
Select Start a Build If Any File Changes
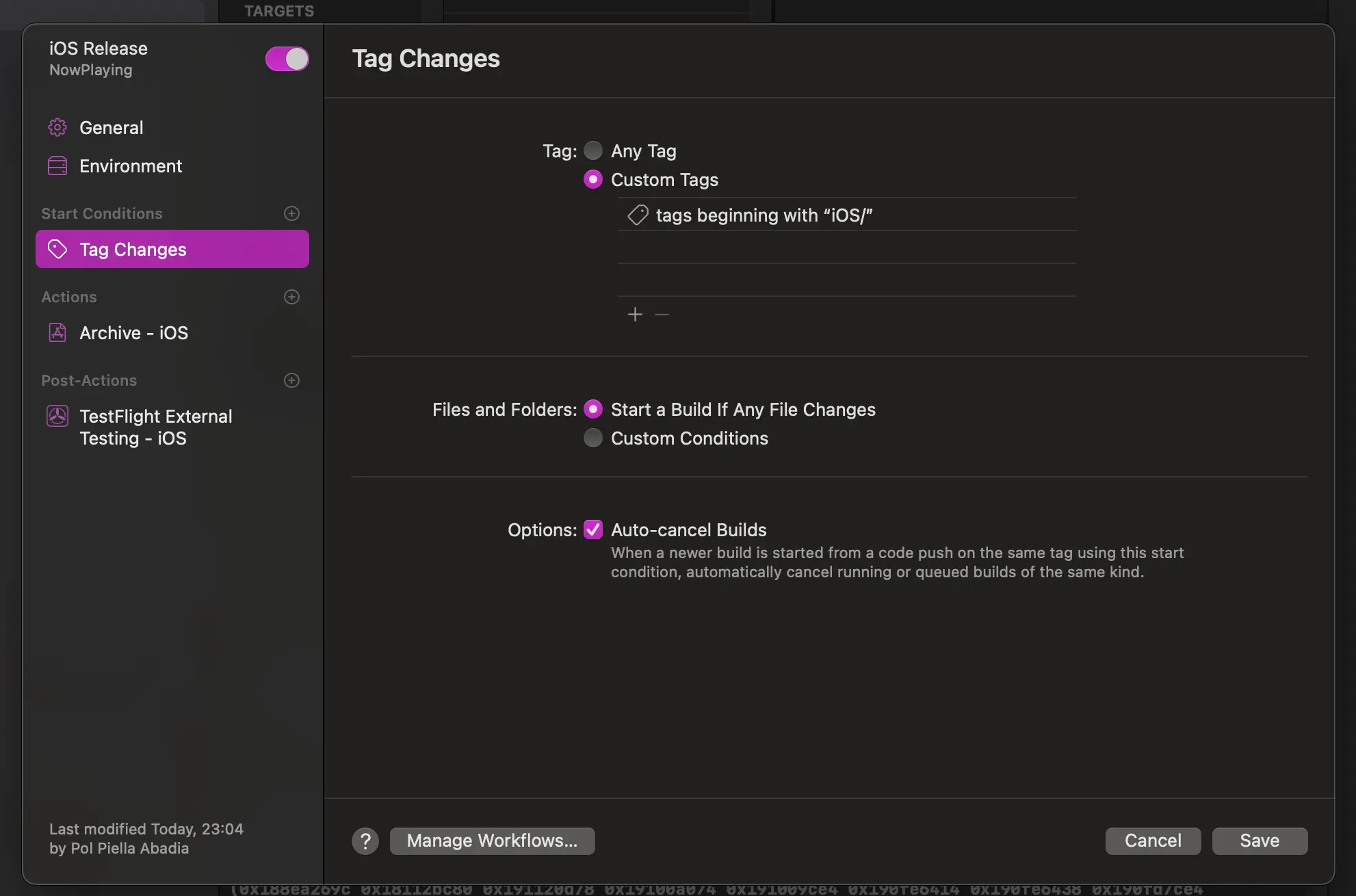pos(593,409)
